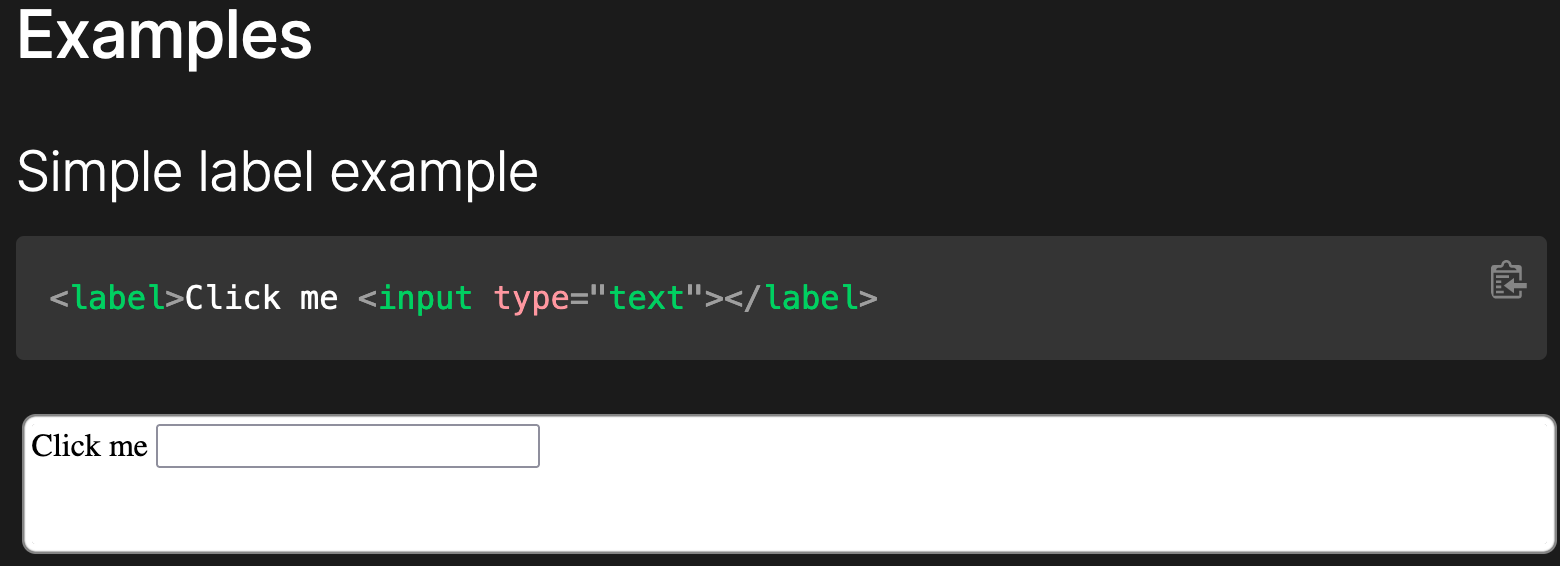Click blank area of the dark code block

click(1150, 300)
